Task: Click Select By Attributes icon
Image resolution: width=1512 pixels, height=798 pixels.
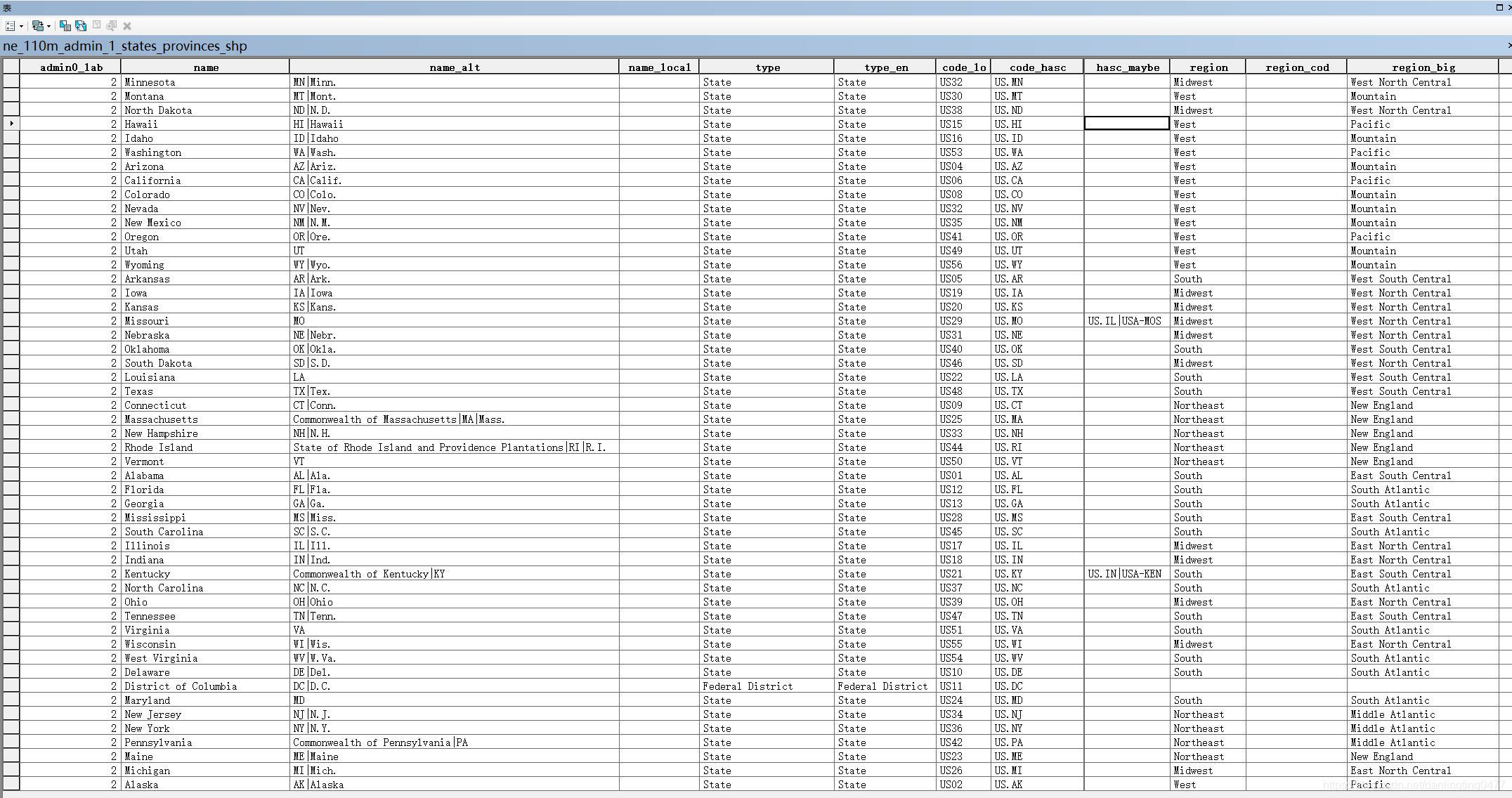Action: click(65, 26)
